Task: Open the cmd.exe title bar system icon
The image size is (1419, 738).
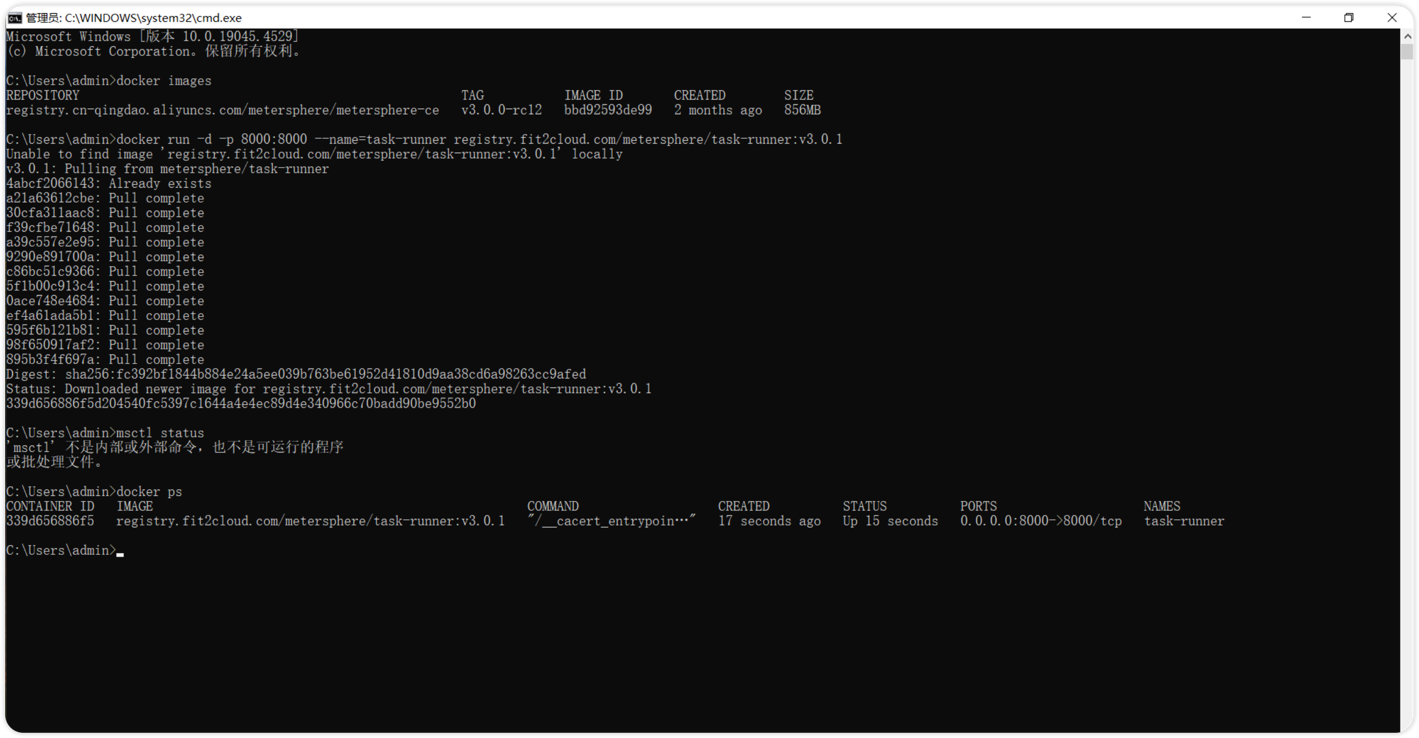Action: pyautogui.click(x=15, y=18)
